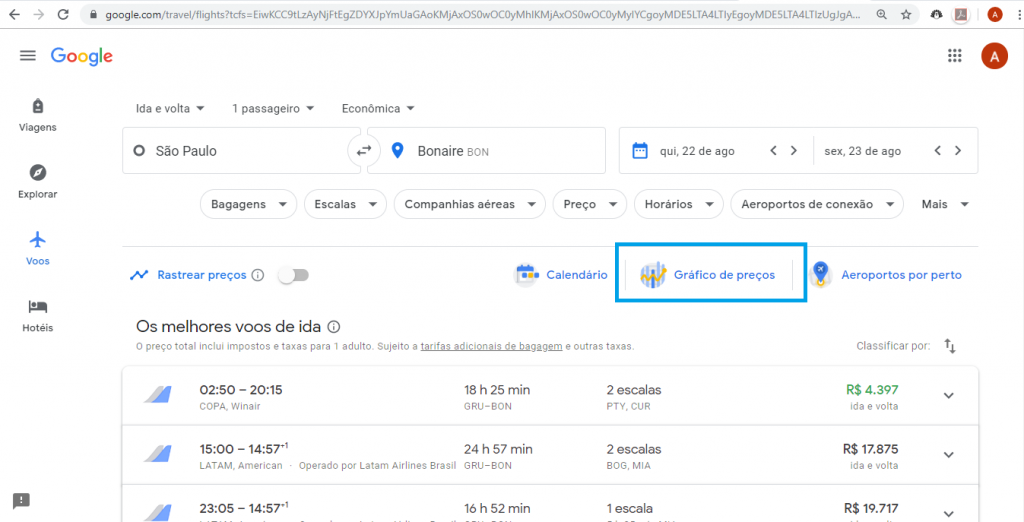This screenshot has width=1024, height=522.
Task: Open the Calendário view
Action: pyautogui.click(x=562, y=275)
